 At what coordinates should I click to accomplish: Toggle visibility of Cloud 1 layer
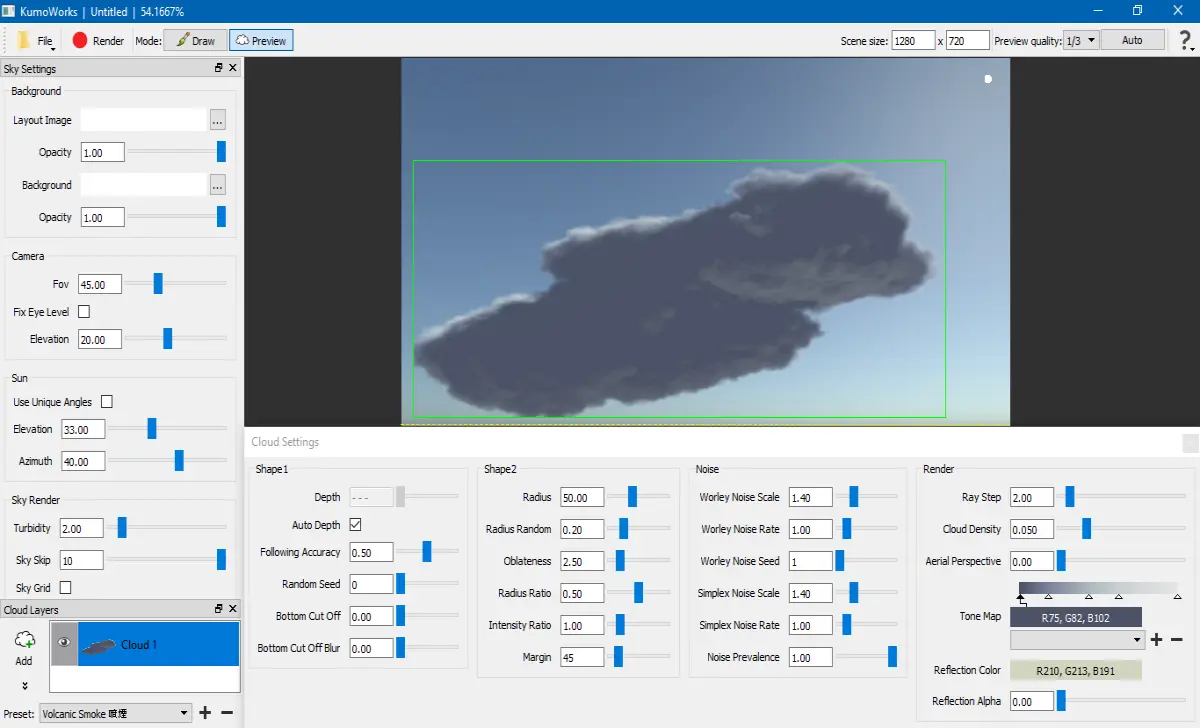tap(64, 644)
